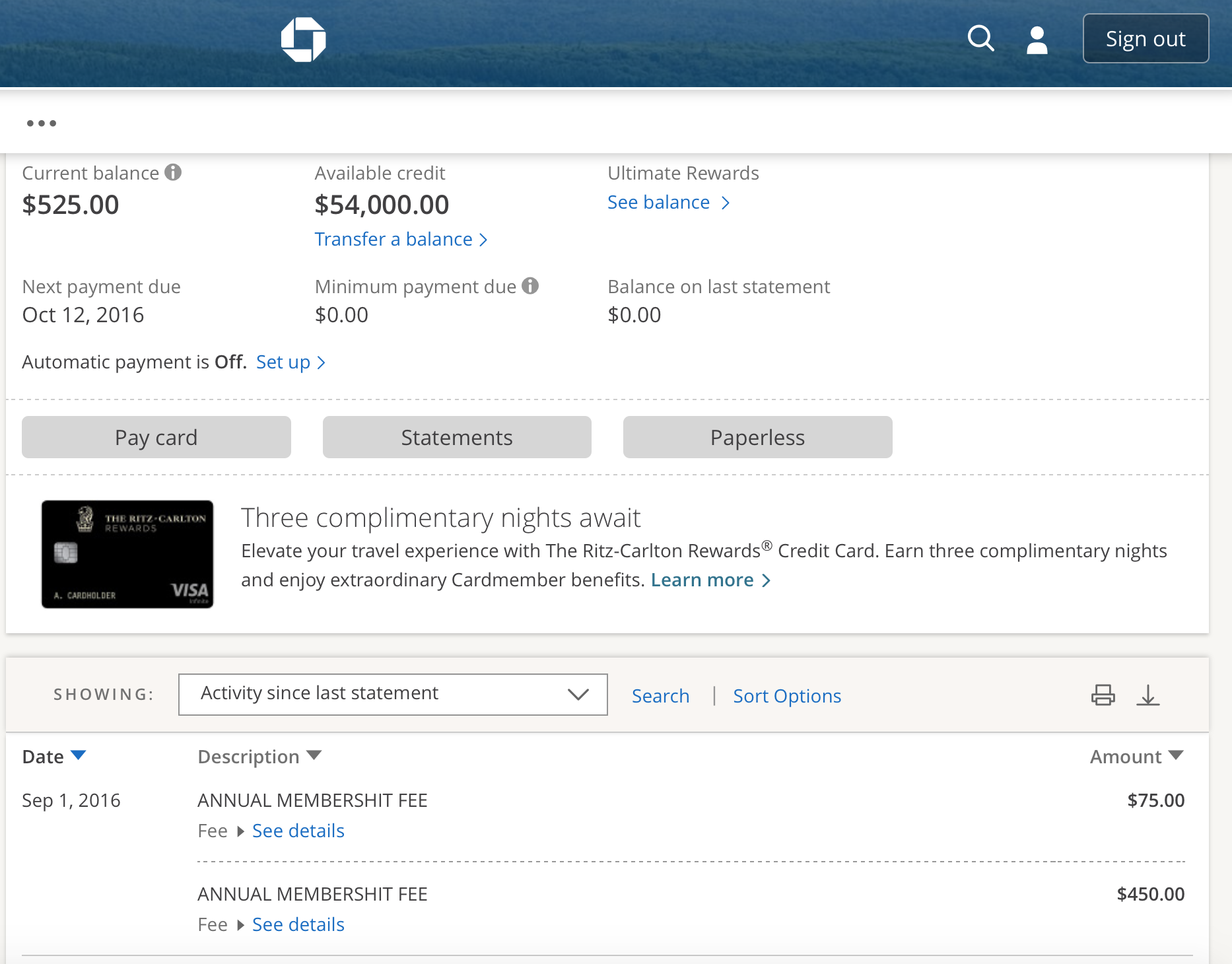Sort transactions by Date column
Screen dimensions: 1232x964
(x=54, y=757)
